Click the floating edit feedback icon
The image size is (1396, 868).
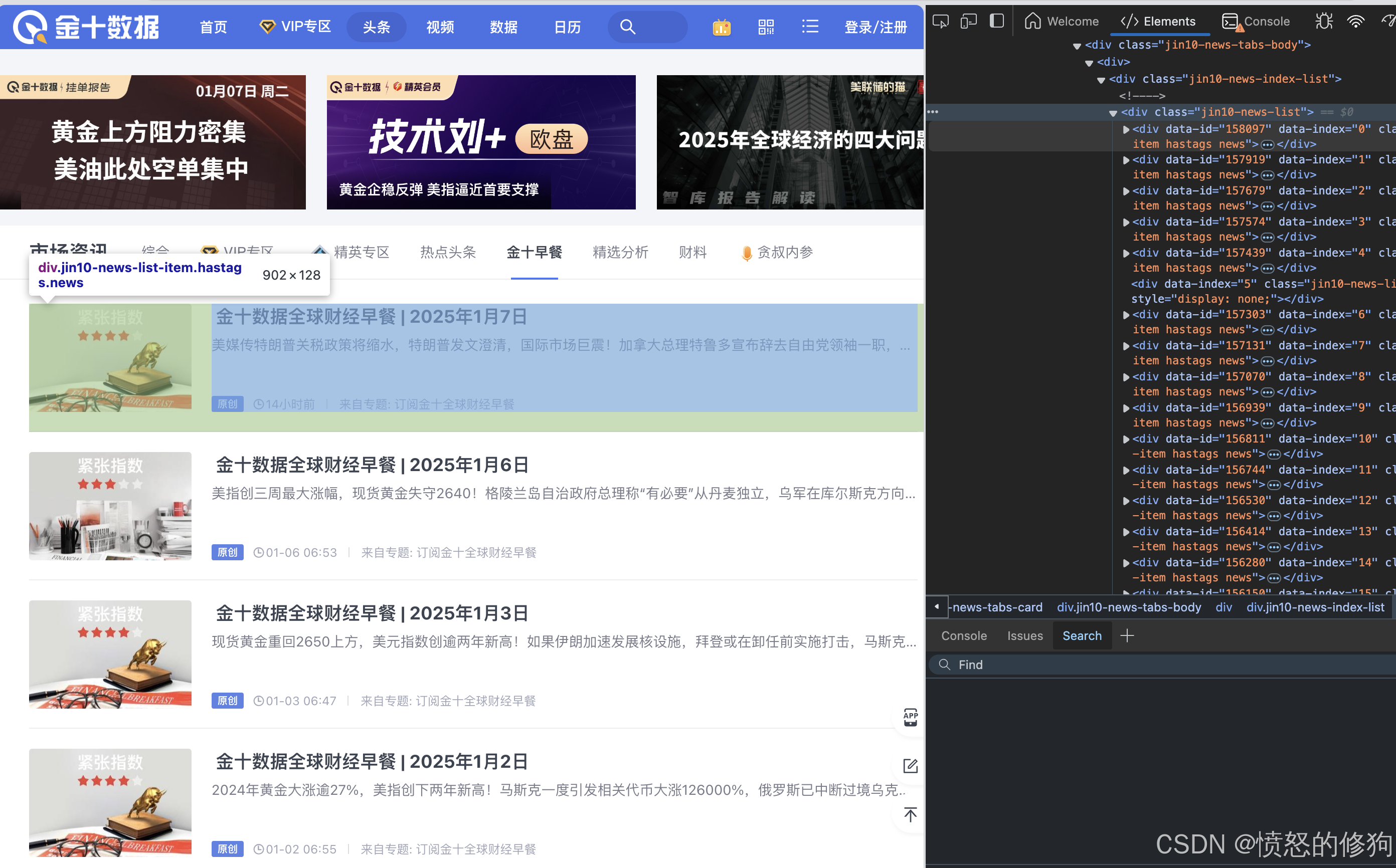click(910, 766)
